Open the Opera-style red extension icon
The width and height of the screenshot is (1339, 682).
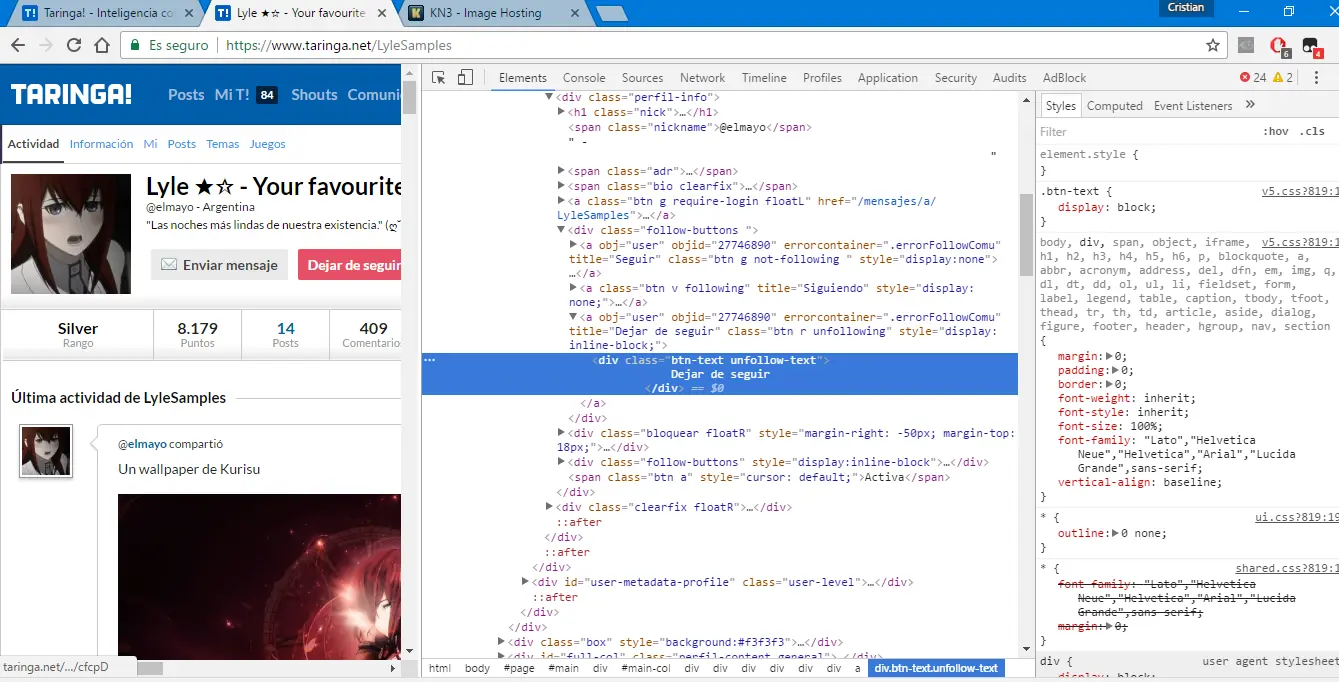pyautogui.click(x=1278, y=46)
